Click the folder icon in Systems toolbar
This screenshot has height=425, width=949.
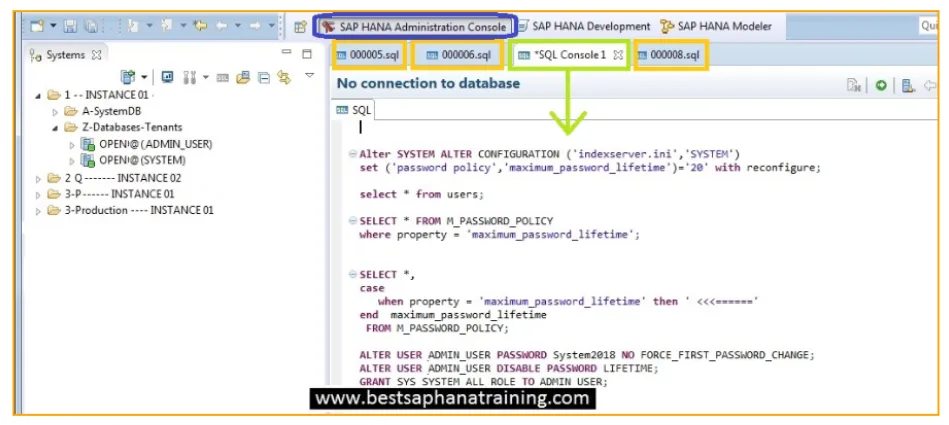tap(243, 77)
